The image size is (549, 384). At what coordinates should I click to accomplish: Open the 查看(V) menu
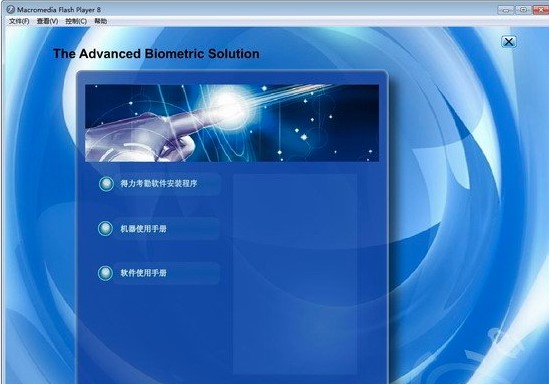point(47,21)
